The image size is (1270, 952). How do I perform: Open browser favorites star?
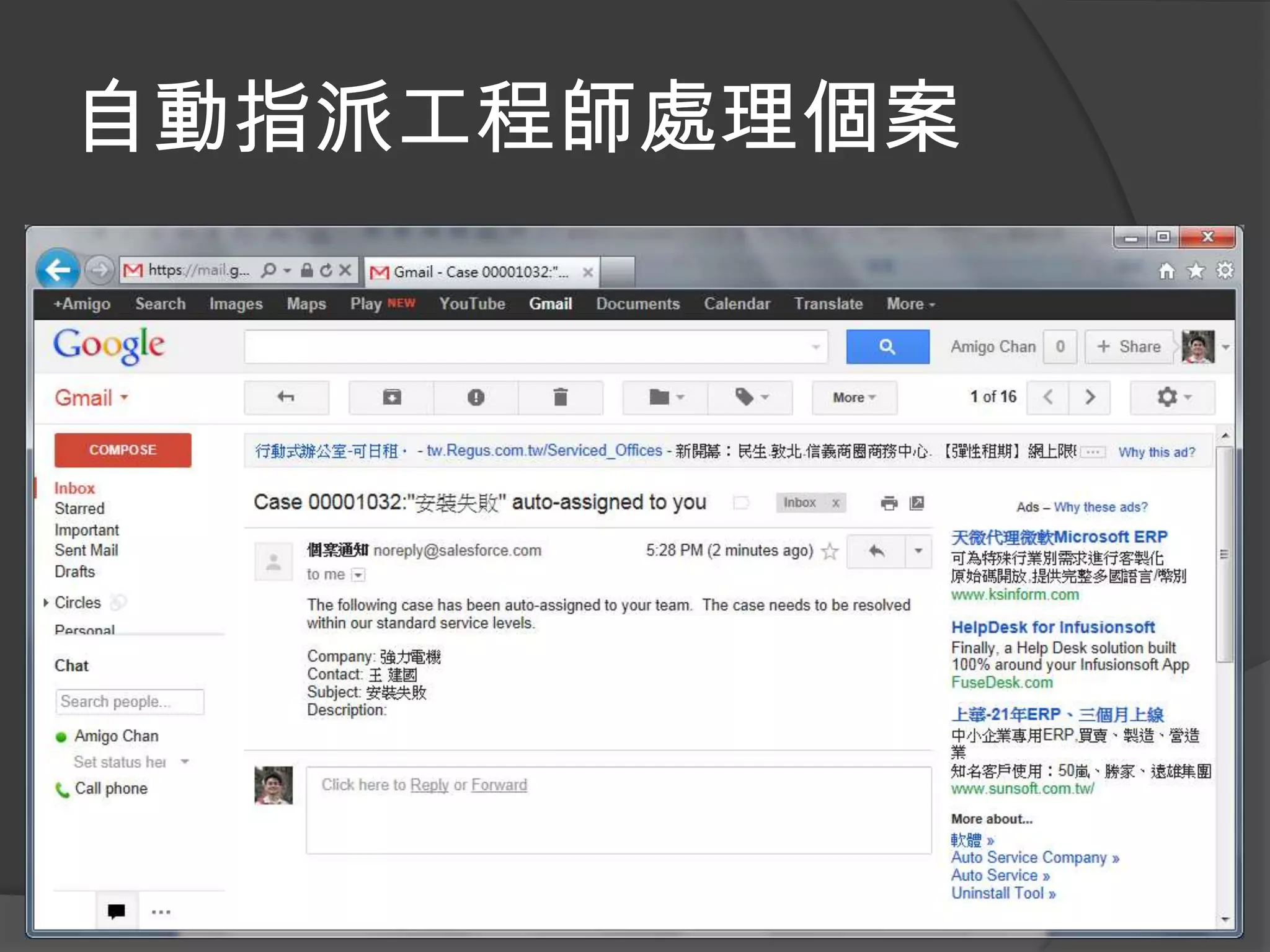[x=1196, y=271]
